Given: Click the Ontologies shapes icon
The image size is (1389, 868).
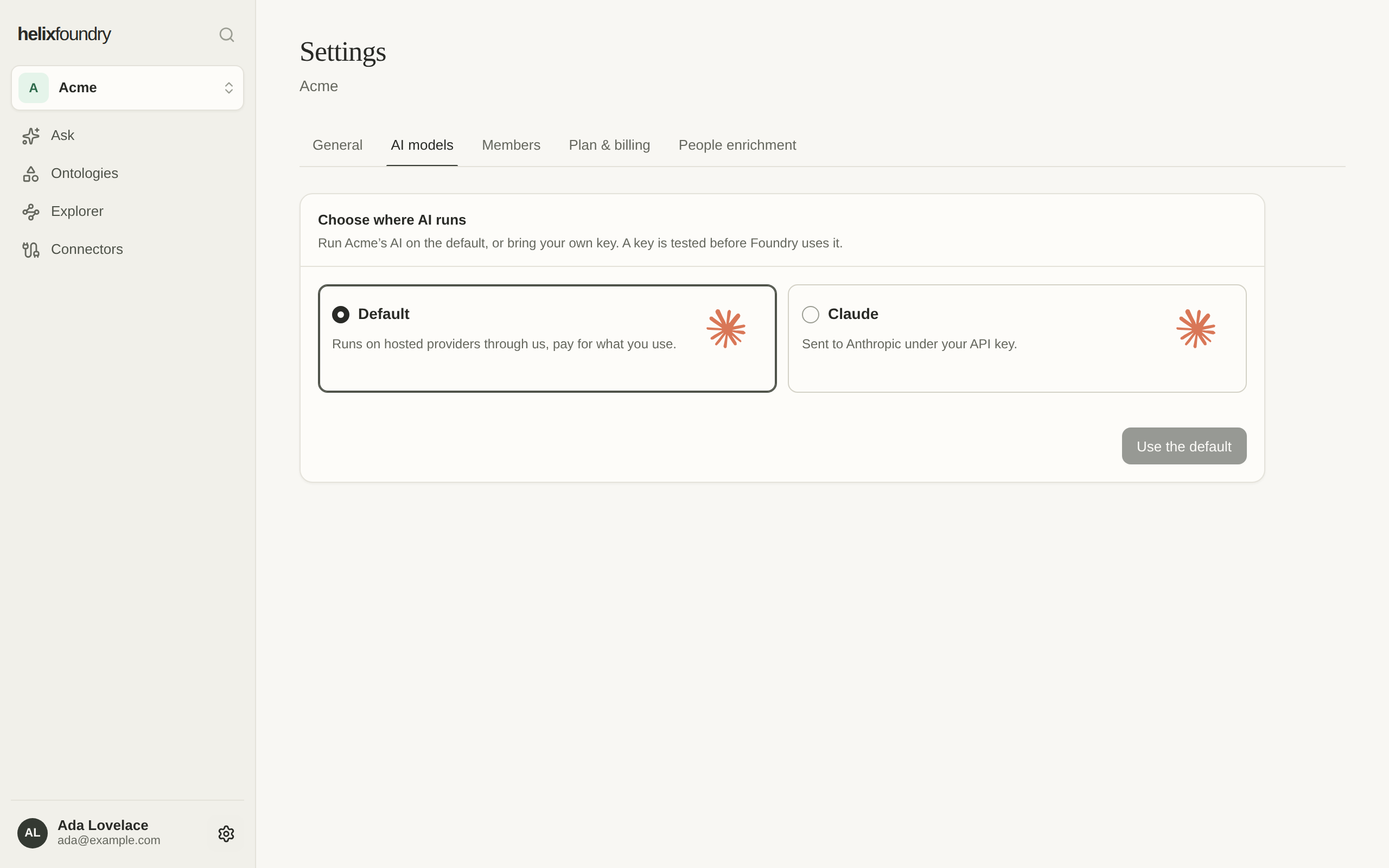Looking at the screenshot, I should [31, 174].
